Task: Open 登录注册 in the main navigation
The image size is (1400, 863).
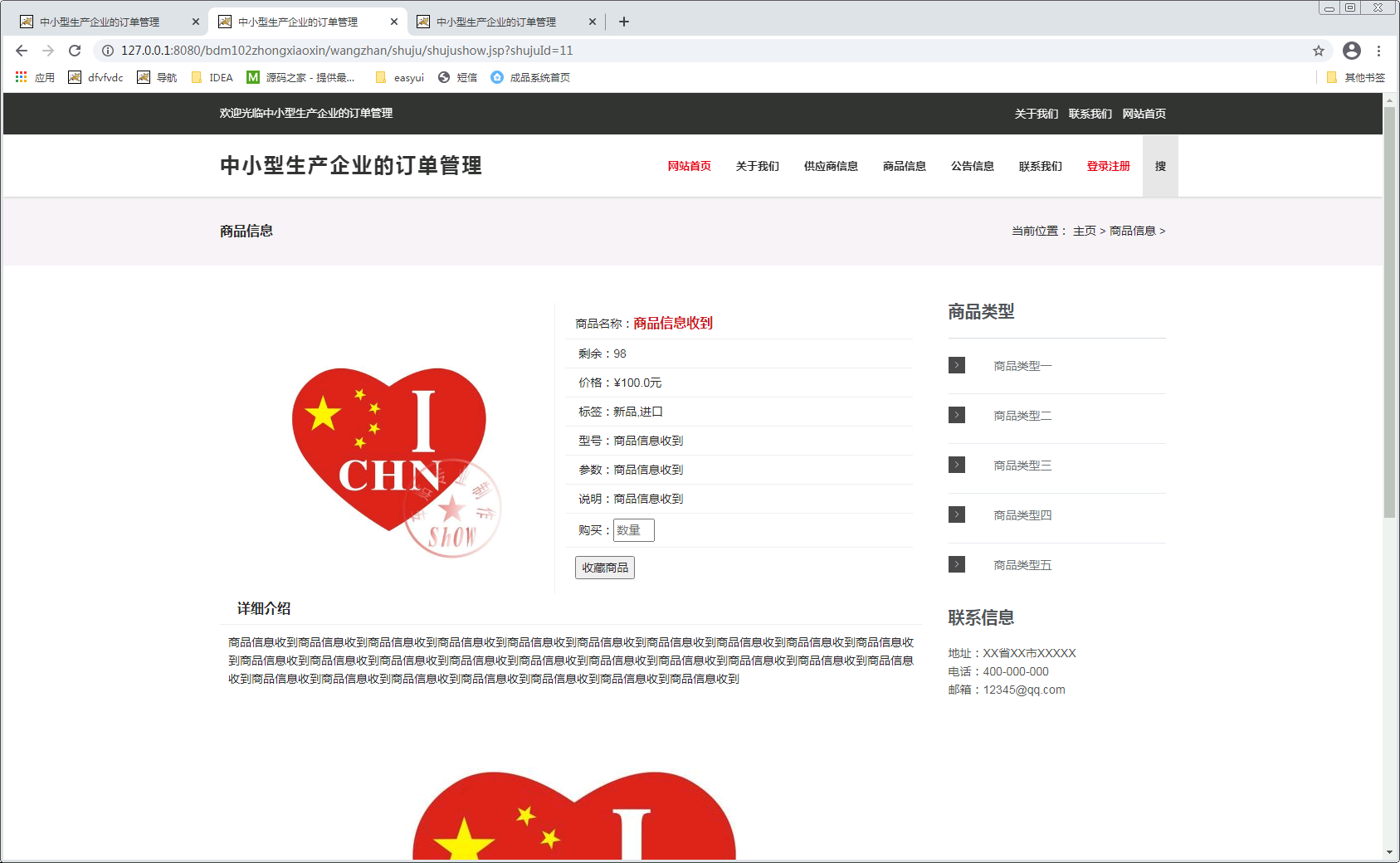Action: coord(1109,166)
